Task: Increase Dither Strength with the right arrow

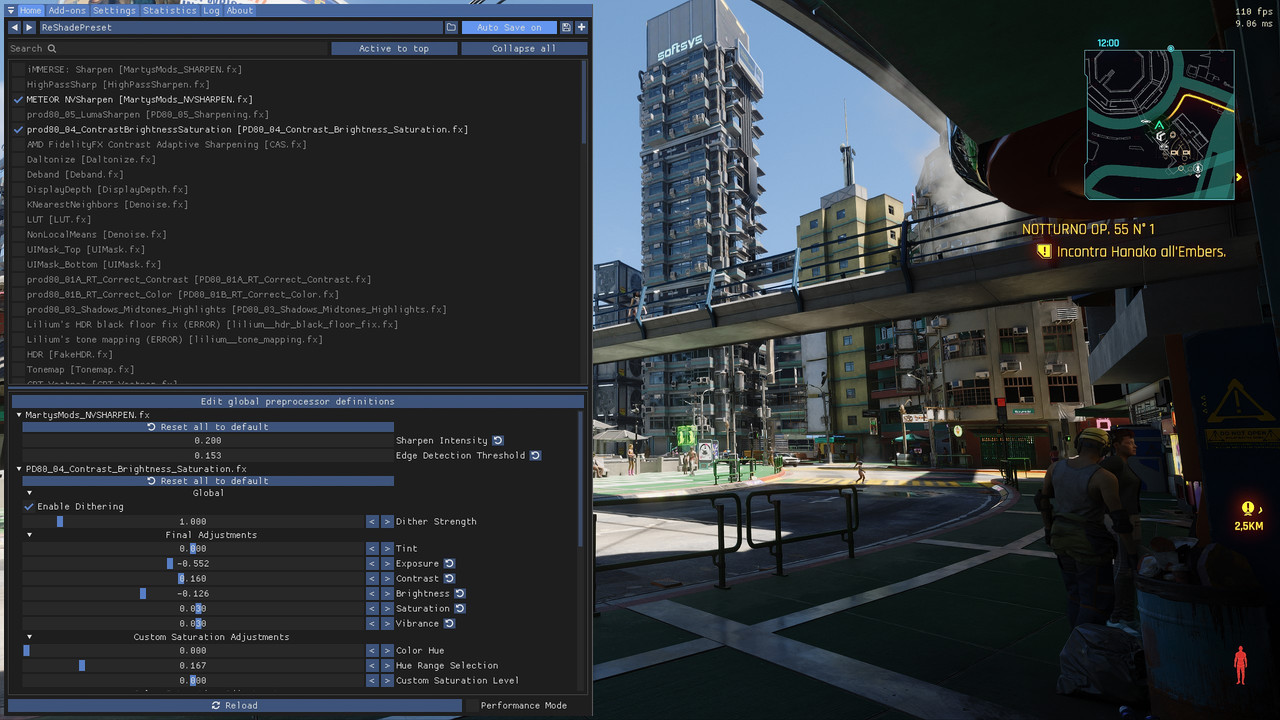Action: click(x=387, y=522)
